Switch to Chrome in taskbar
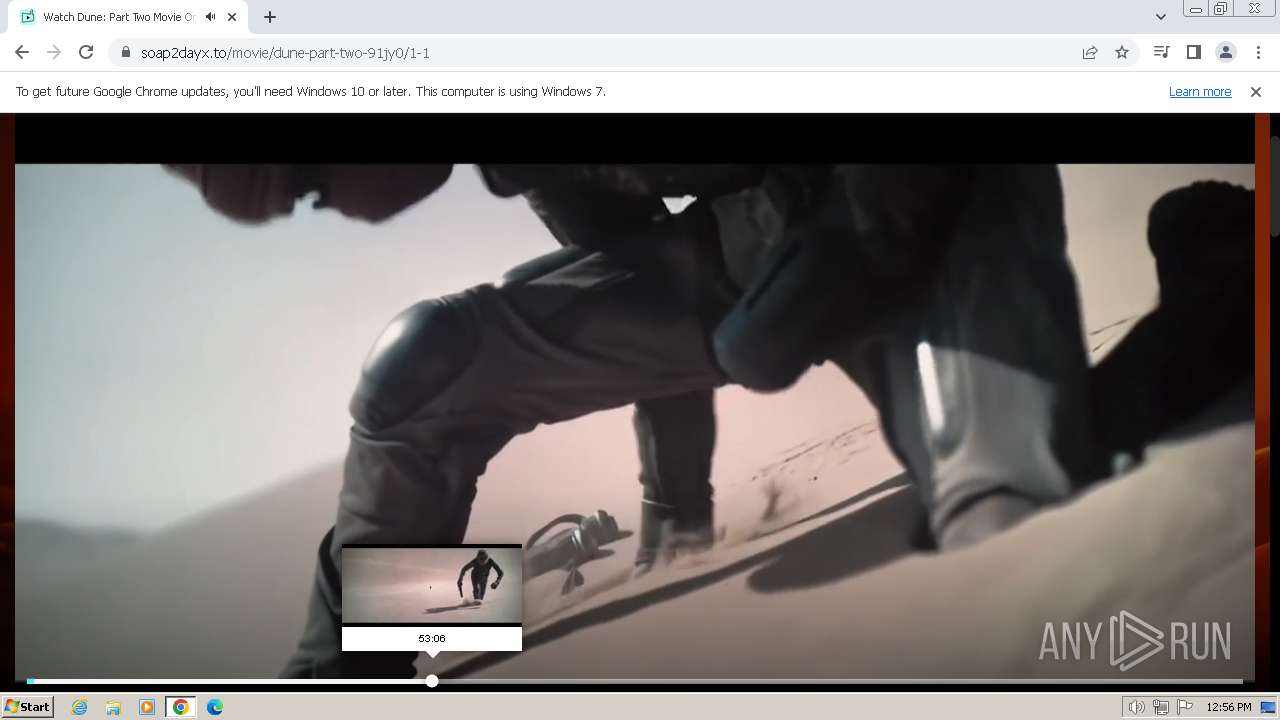1280x720 pixels. 181,707
